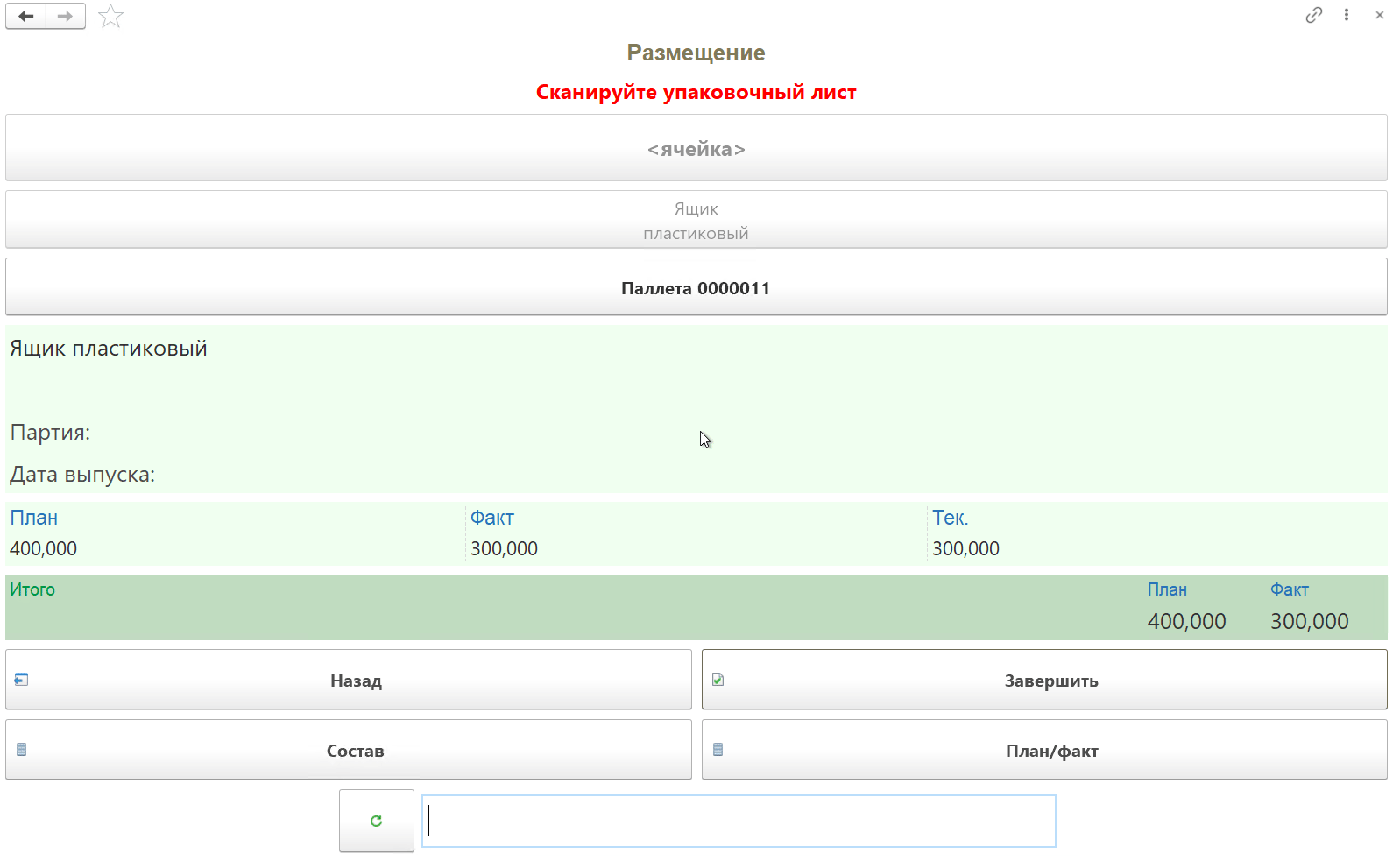Close the Размещение form
The image size is (1400, 861).
click(x=1380, y=15)
